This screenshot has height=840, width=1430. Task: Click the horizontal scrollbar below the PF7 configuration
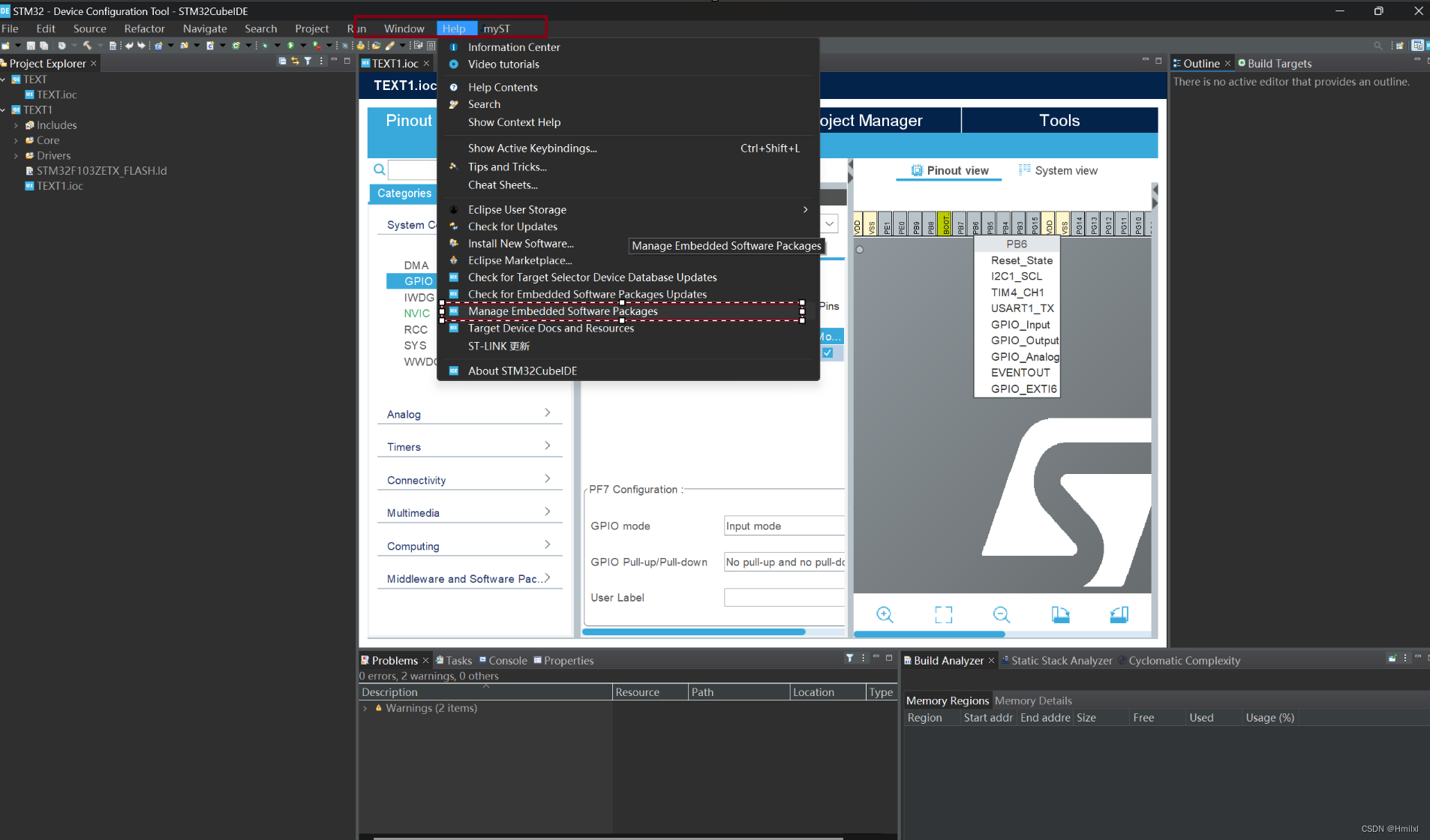(x=694, y=632)
